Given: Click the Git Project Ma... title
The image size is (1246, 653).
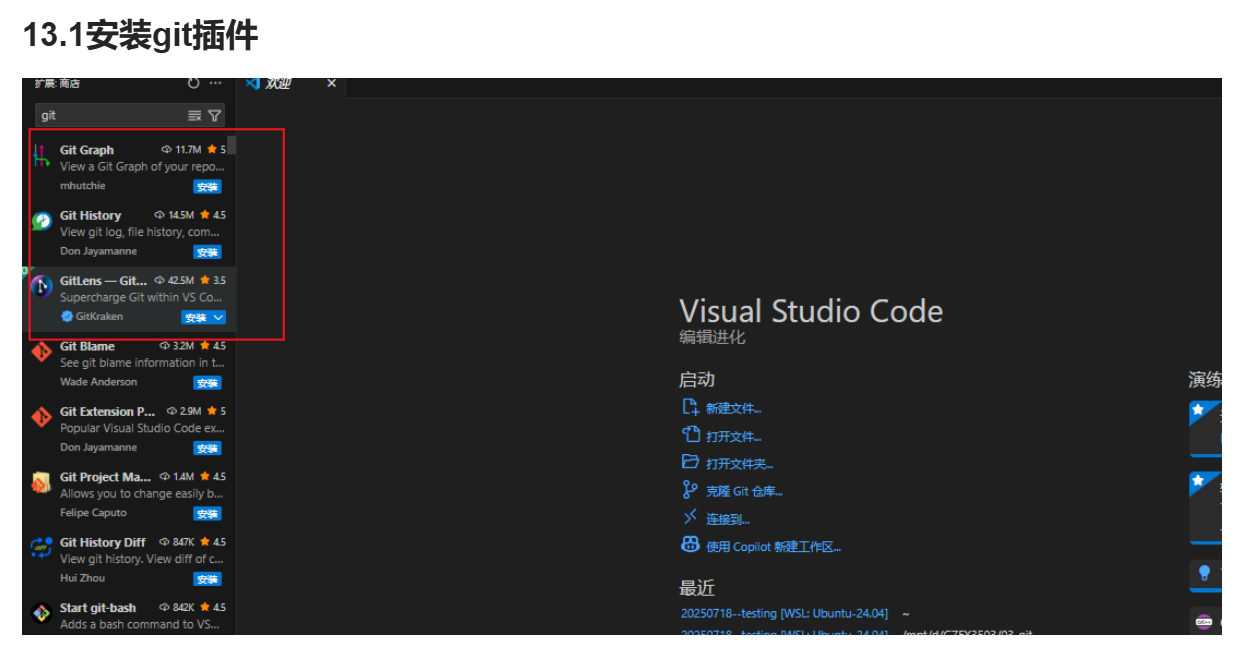Looking at the screenshot, I should pos(105,477).
